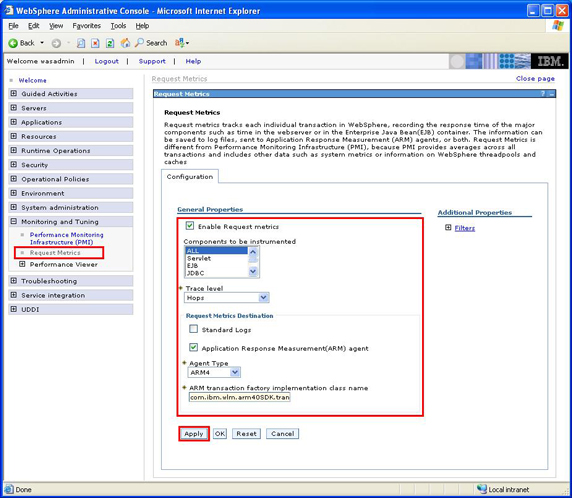Open the Back button history dropdown arrow
The height and width of the screenshot is (498, 572).
click(42, 43)
